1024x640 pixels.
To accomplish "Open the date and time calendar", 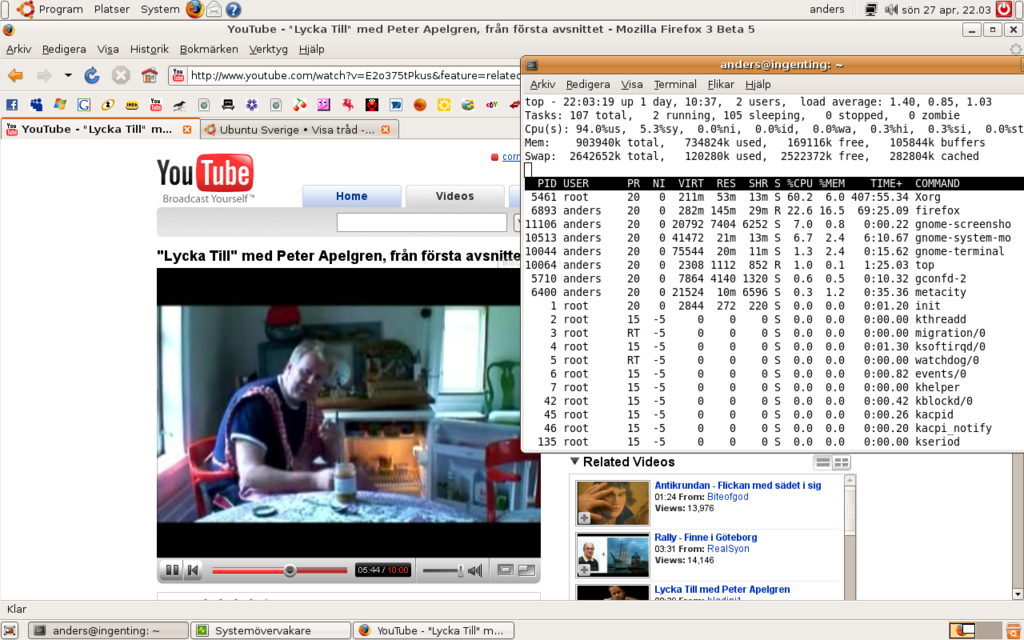I will (x=944, y=10).
